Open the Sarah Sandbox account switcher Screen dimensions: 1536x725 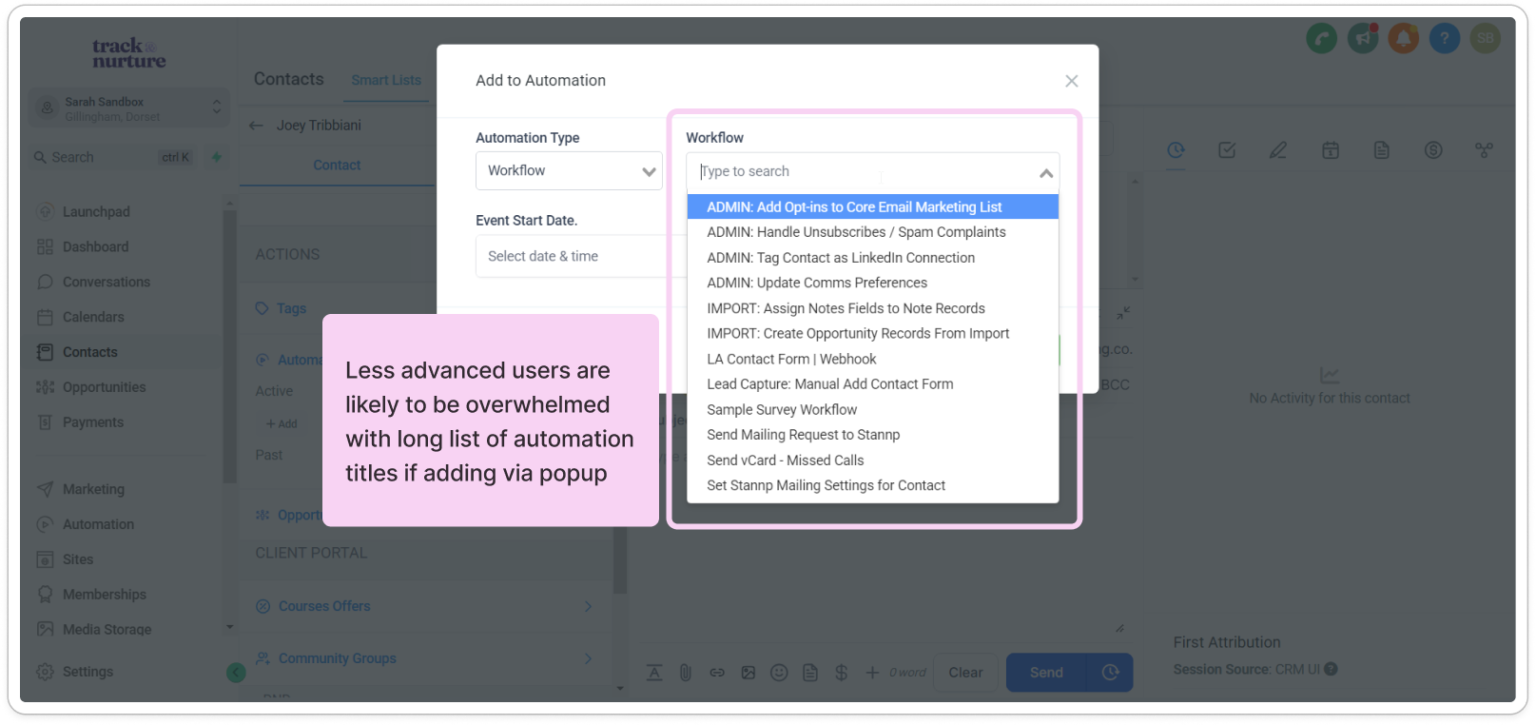(129, 109)
